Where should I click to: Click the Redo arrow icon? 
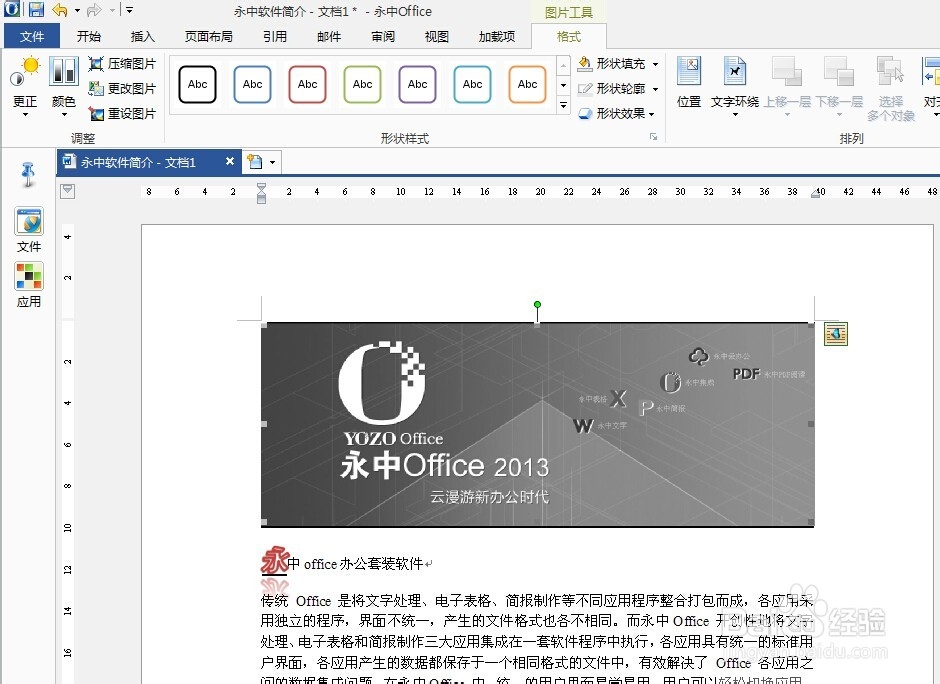[x=94, y=10]
